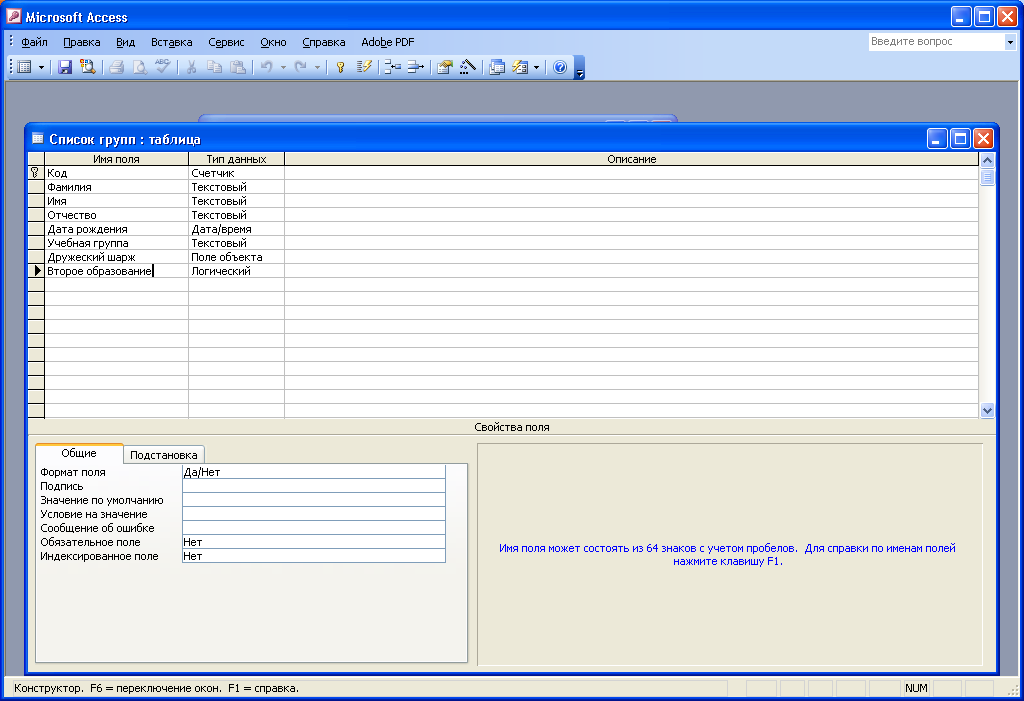The height and width of the screenshot is (701, 1024).
Task: Save the table with the floppy disk icon
Action: (65, 67)
